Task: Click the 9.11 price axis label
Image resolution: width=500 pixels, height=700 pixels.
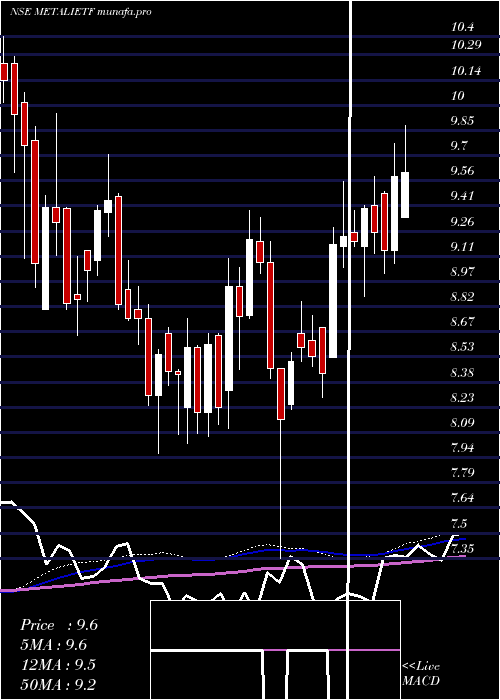Action: click(x=464, y=246)
